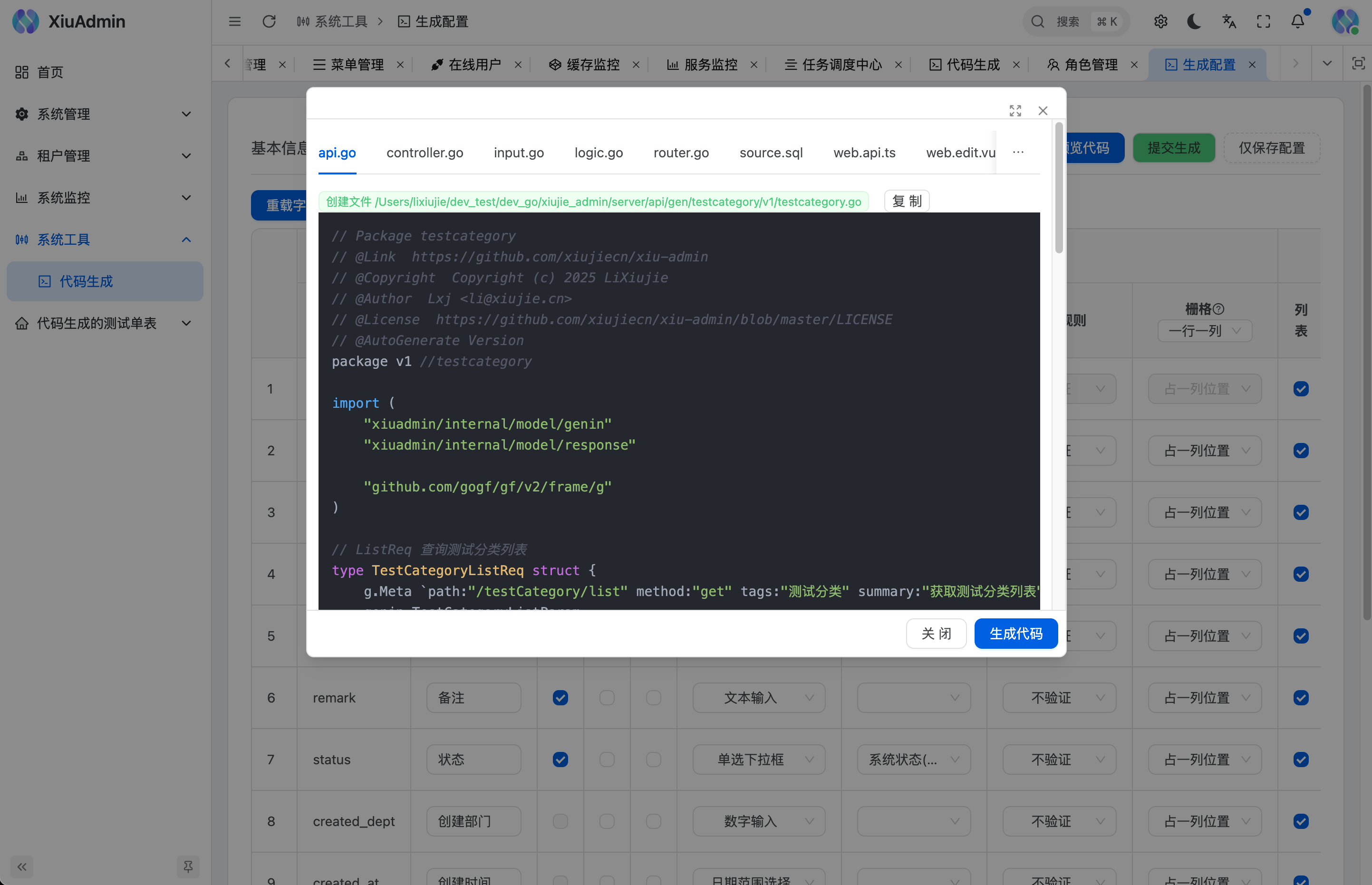The width and height of the screenshot is (1372, 885).
Task: Click the 复制 copy button
Action: [x=907, y=201]
